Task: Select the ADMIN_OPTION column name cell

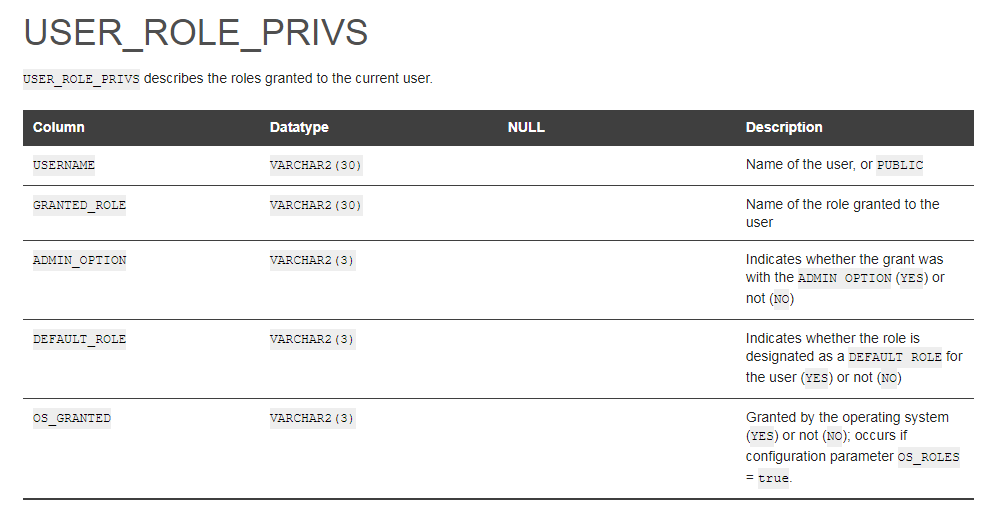Action: pyautogui.click(x=80, y=261)
